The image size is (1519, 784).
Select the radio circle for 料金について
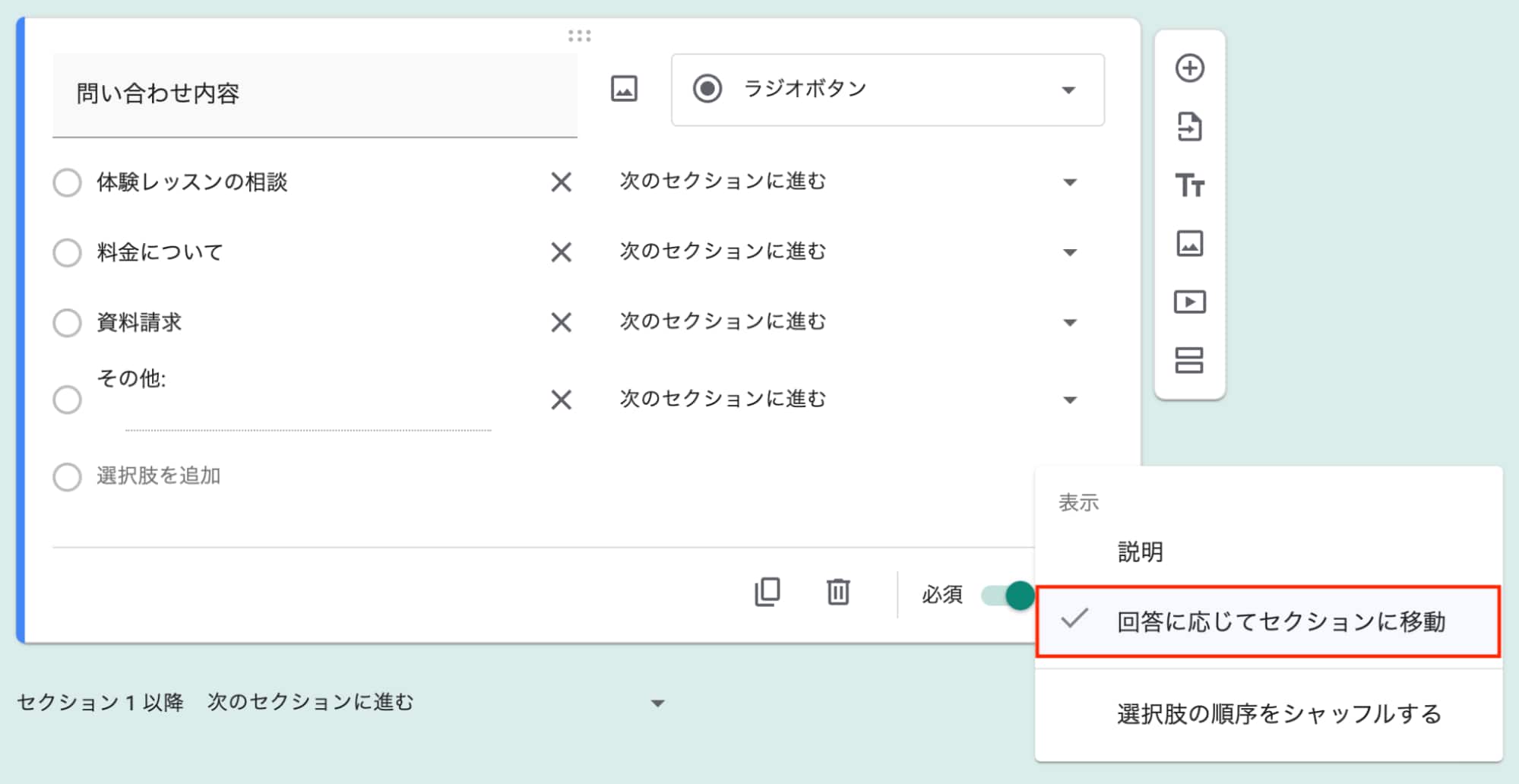click(x=67, y=252)
